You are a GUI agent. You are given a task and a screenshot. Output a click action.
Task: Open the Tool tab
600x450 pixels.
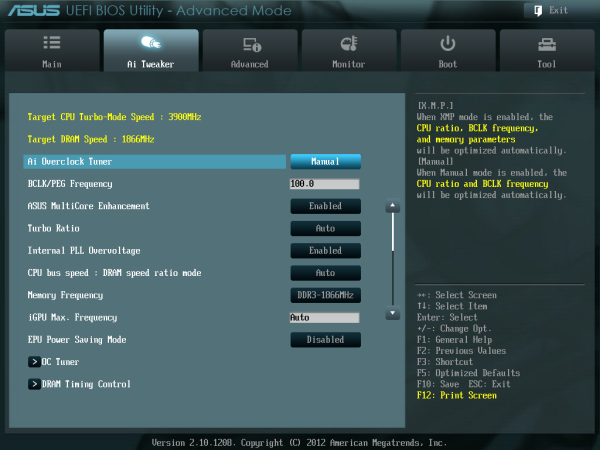click(547, 50)
